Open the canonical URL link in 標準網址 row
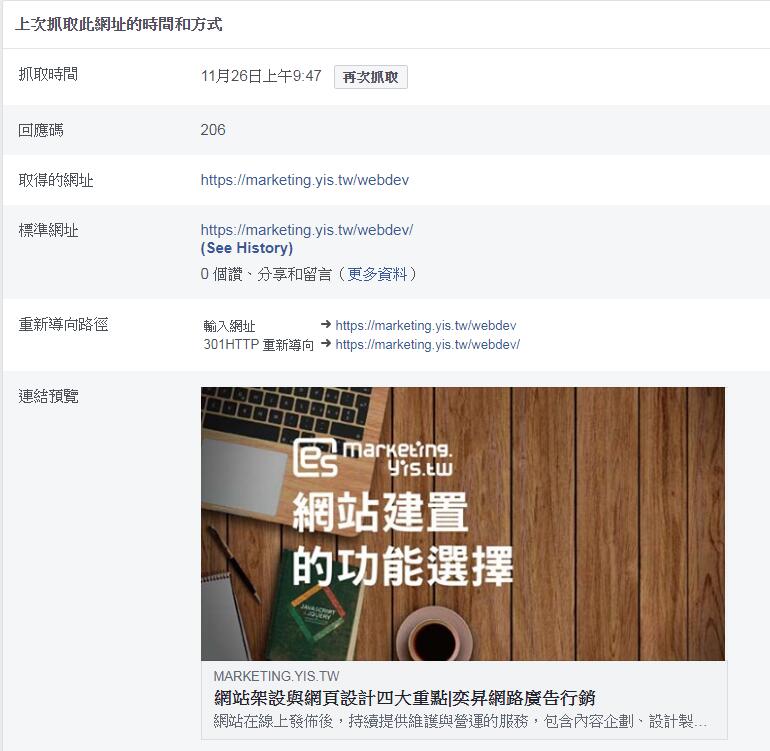The image size is (770, 751). [x=307, y=229]
